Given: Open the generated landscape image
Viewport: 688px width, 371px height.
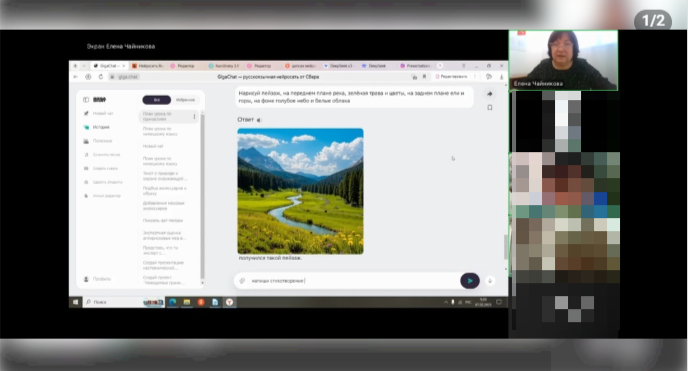Looking at the screenshot, I should click(301, 191).
